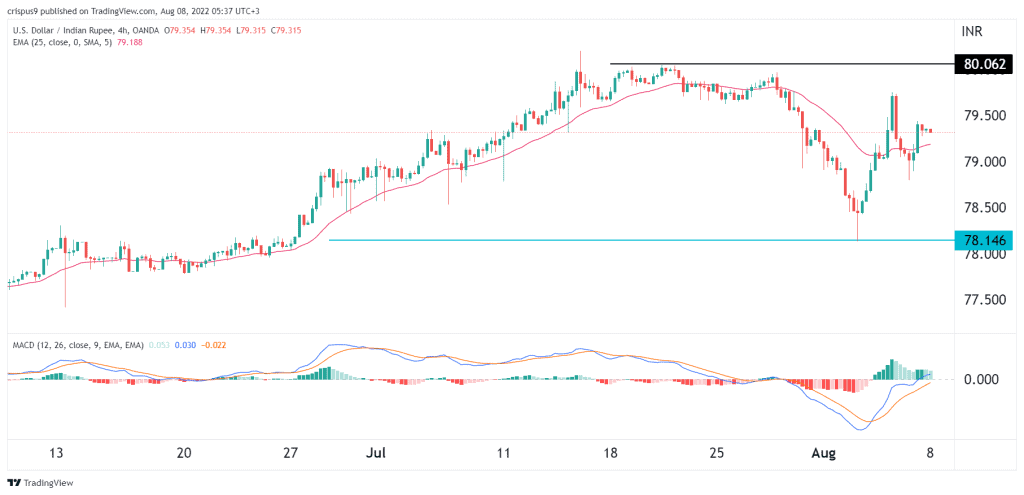
Task: Click the 13 date axis label
Action: click(x=57, y=453)
